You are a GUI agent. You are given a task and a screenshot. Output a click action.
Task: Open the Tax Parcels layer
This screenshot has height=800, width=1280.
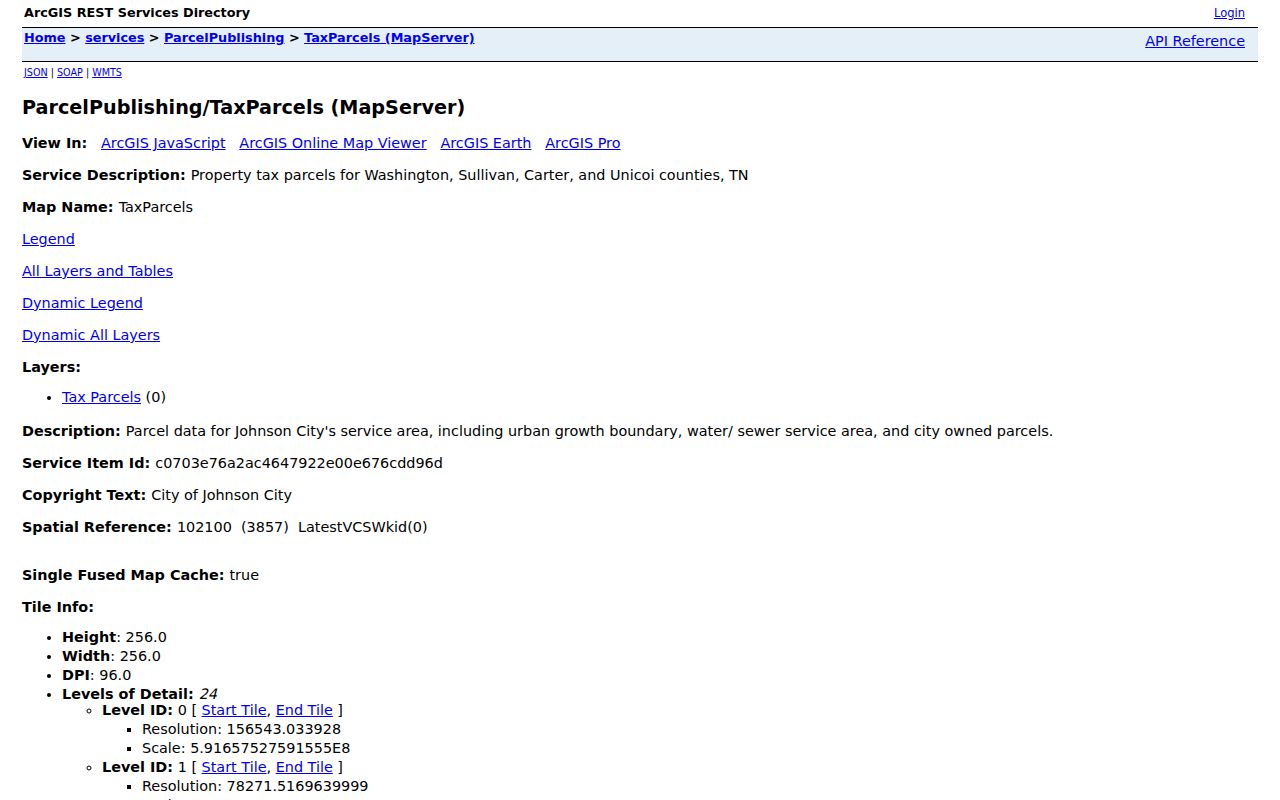[x=101, y=397]
